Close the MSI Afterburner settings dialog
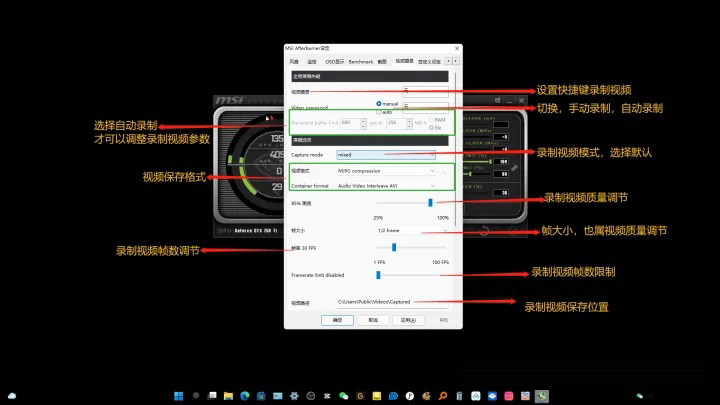This screenshot has width=720, height=405. pos(457,48)
